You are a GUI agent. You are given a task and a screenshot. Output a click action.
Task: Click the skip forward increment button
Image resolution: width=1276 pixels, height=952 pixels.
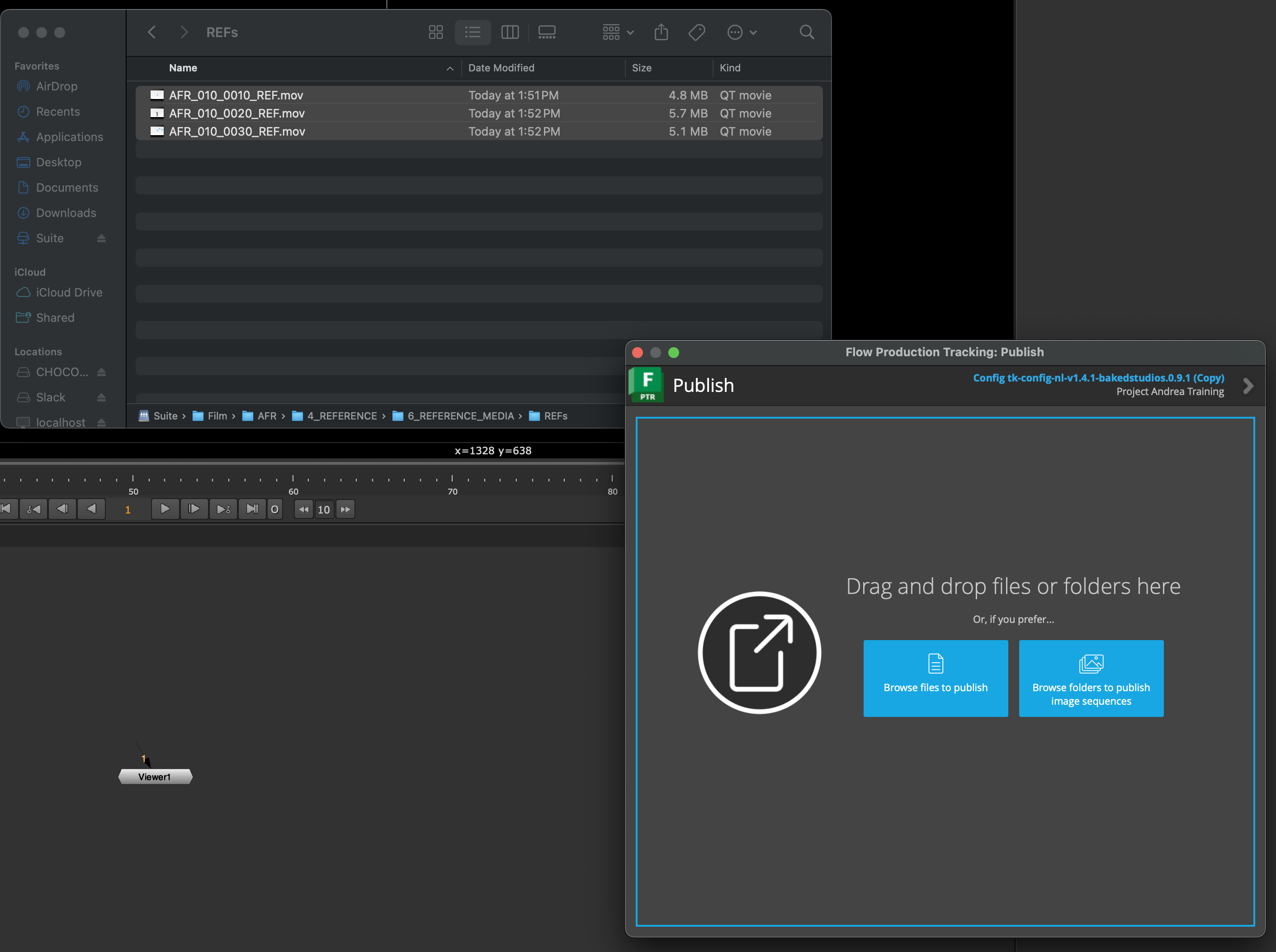pyautogui.click(x=345, y=509)
